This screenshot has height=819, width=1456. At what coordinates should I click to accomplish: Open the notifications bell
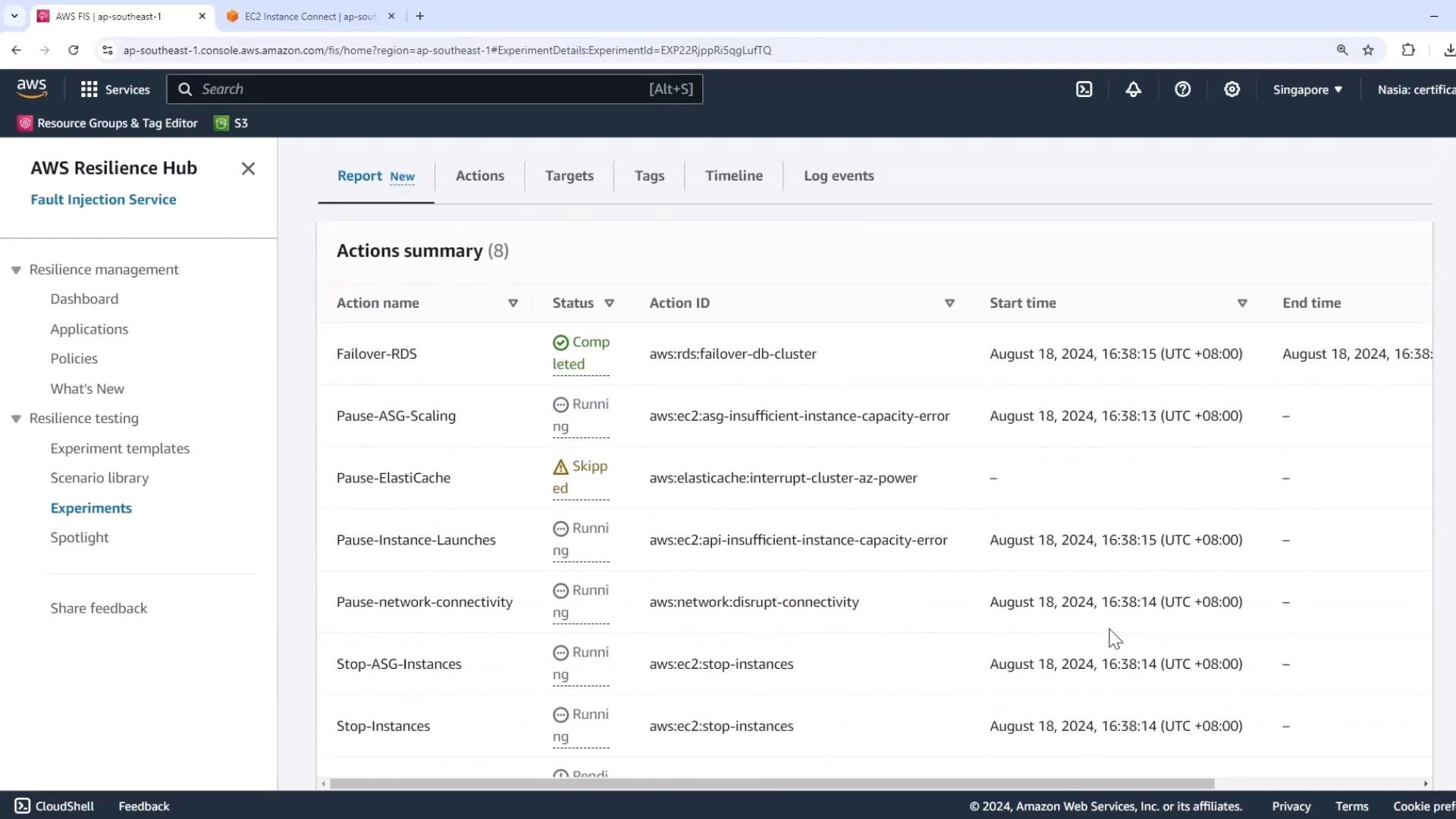pos(1133,89)
